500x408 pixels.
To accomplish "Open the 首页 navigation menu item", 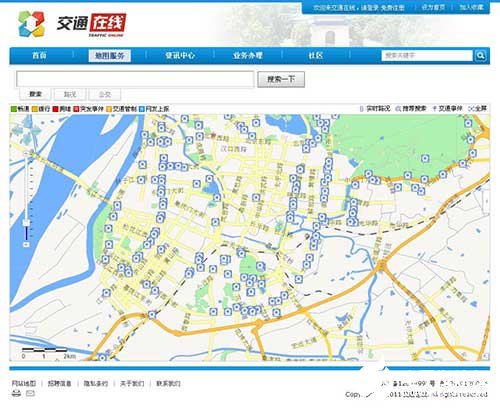I will (39, 55).
